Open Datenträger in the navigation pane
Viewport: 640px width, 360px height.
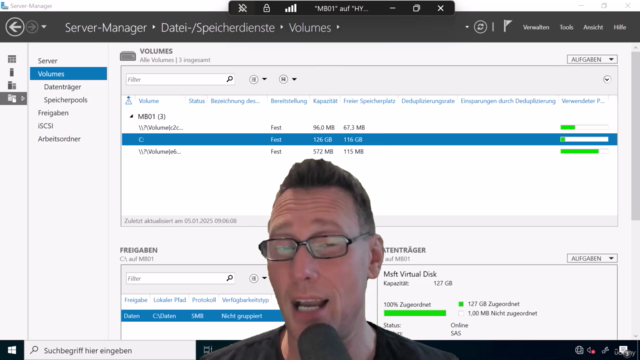pos(62,87)
